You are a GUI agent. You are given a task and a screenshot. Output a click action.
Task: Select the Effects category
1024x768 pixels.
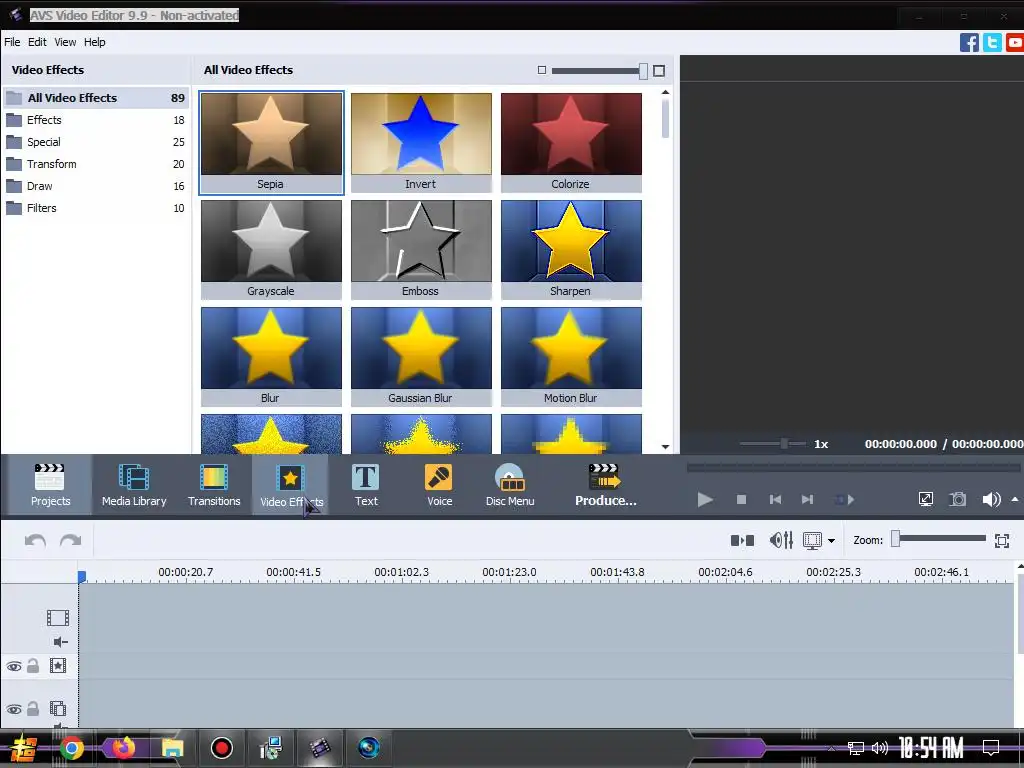coord(96,120)
